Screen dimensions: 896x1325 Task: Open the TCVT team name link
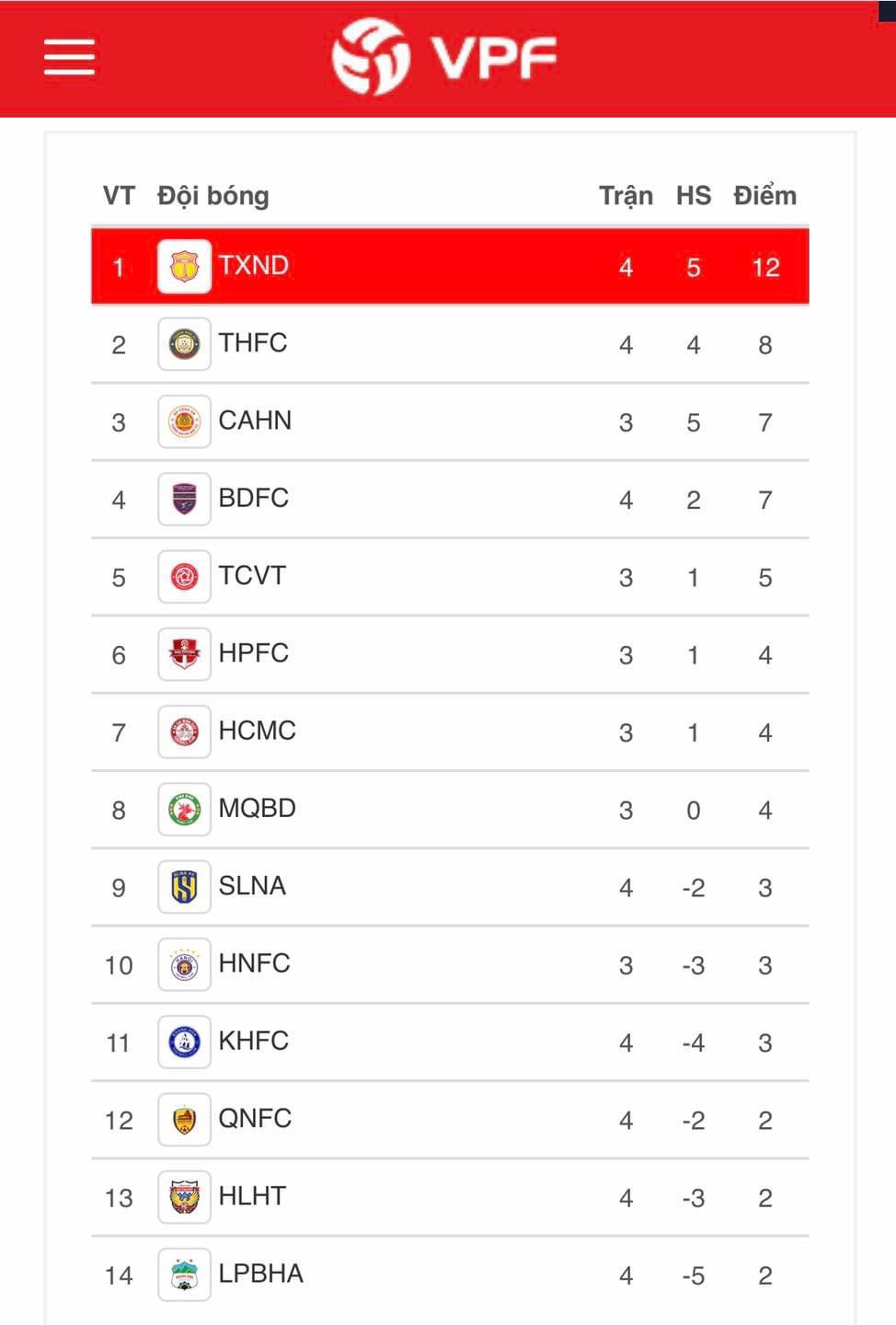[252, 576]
